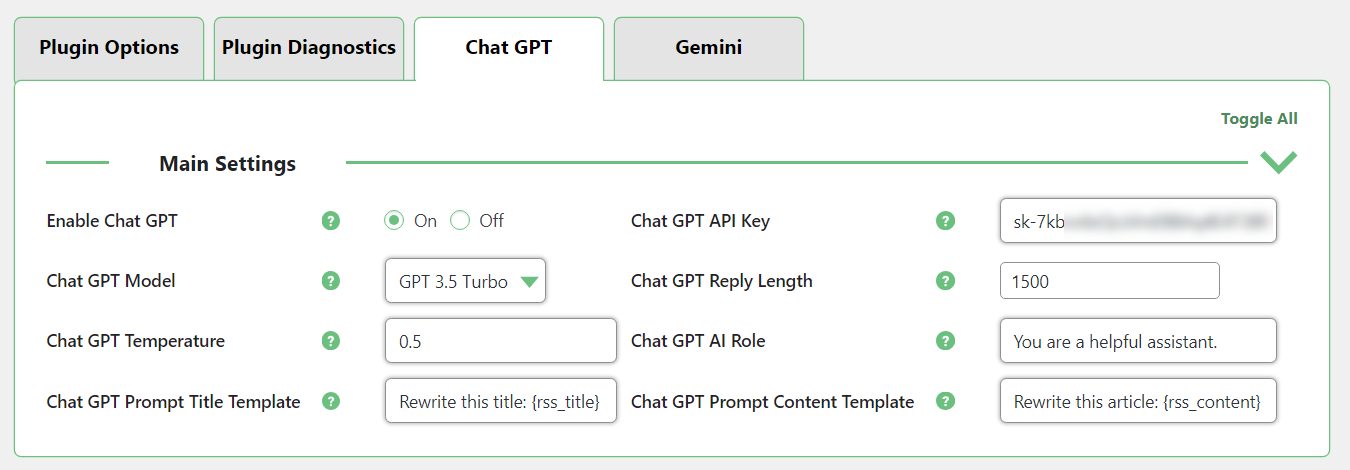Select the On radio button
The height and width of the screenshot is (470, 1350).
pyautogui.click(x=395, y=221)
